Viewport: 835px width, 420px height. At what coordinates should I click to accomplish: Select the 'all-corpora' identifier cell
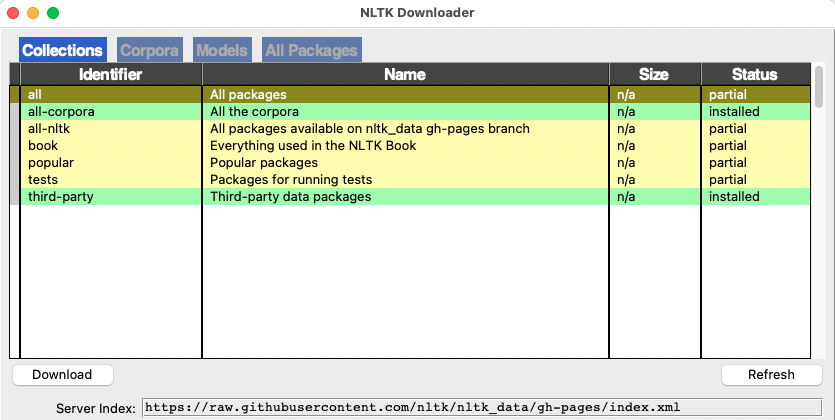pyautogui.click(x=111, y=112)
